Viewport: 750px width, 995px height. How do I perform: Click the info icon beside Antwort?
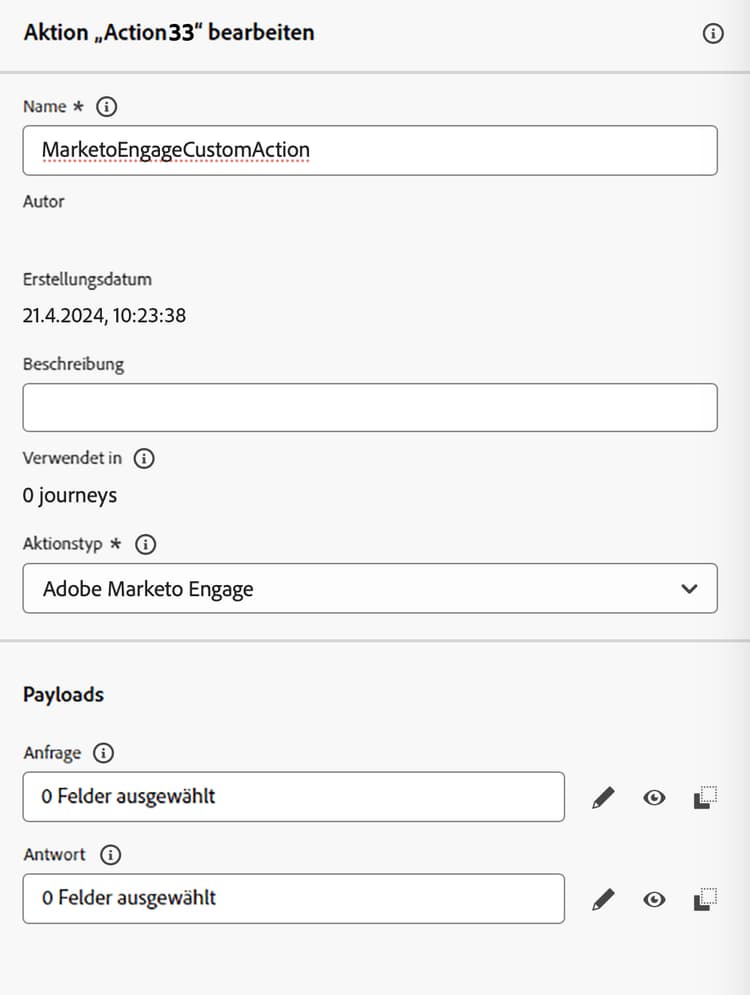click(110, 855)
